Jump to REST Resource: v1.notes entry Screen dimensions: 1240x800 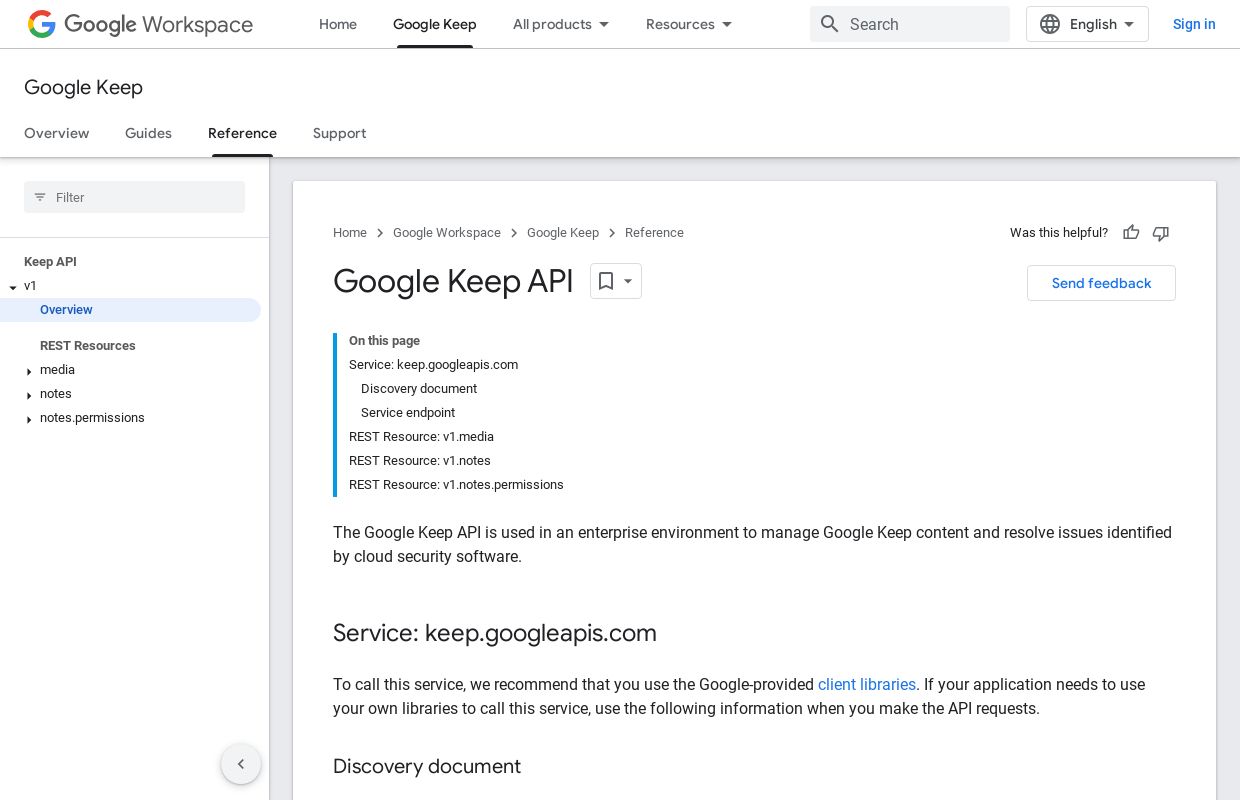(x=420, y=461)
